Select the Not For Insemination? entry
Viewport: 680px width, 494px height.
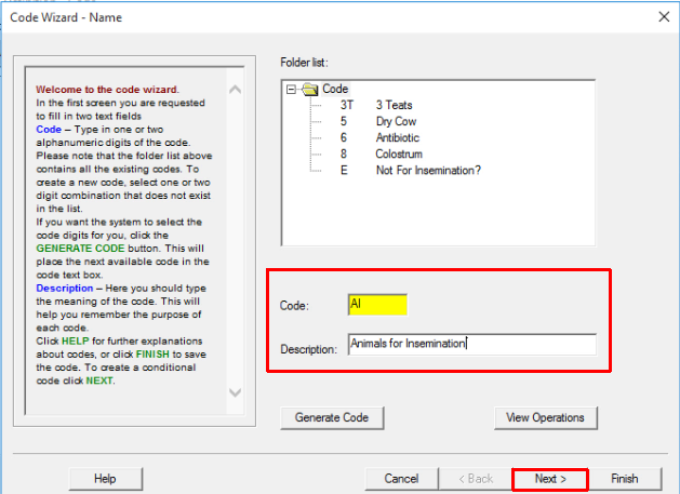coord(428,171)
